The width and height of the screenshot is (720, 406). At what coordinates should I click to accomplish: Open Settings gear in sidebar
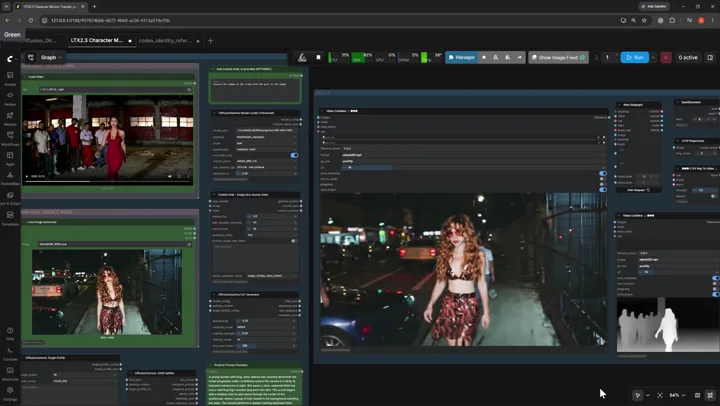[10, 393]
